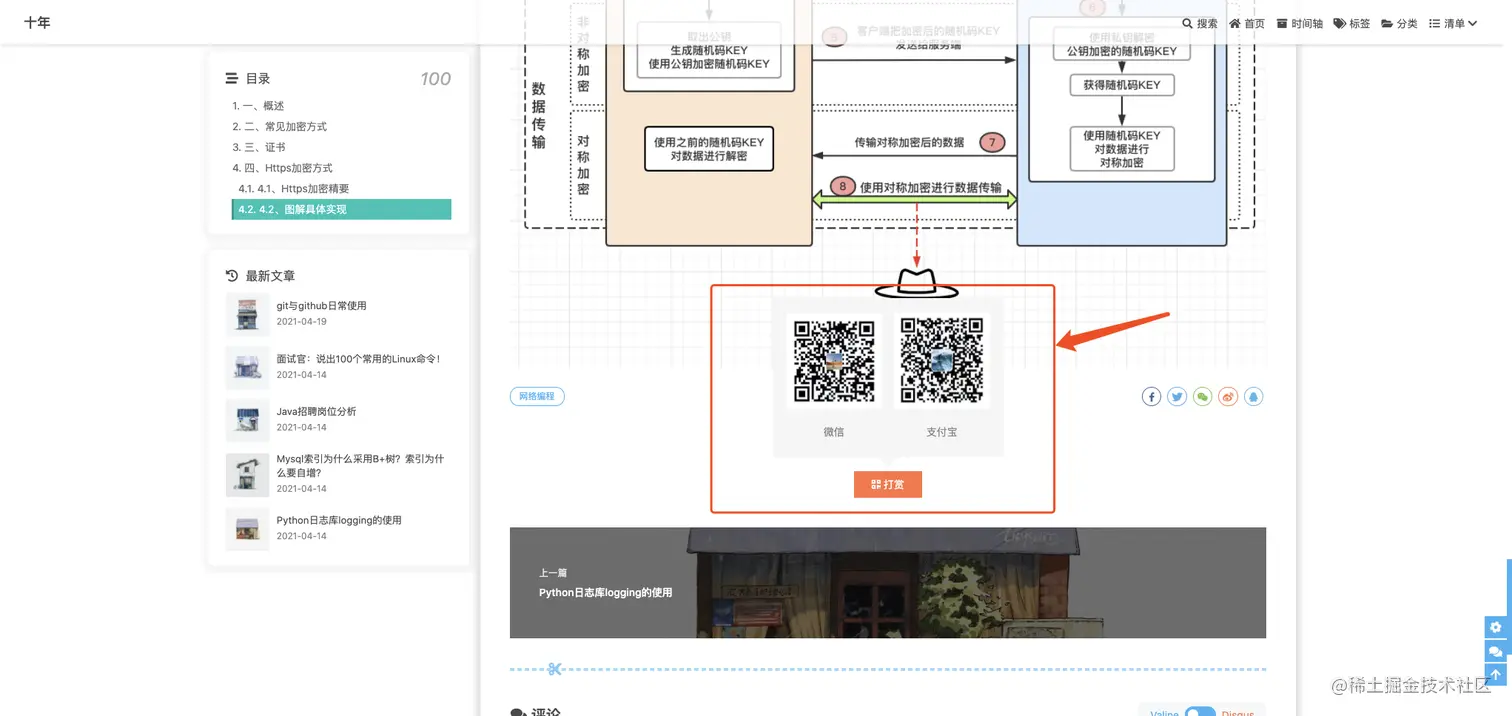Click thumbnail of Python日志库 sidebar post
This screenshot has width=1512, height=716.
tap(247, 529)
